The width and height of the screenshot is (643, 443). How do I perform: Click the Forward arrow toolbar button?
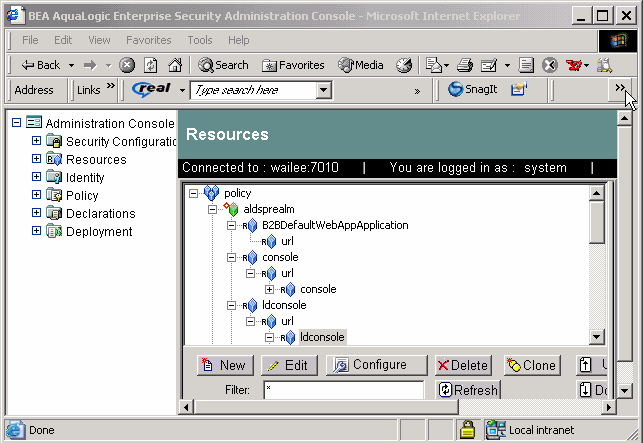click(x=90, y=65)
